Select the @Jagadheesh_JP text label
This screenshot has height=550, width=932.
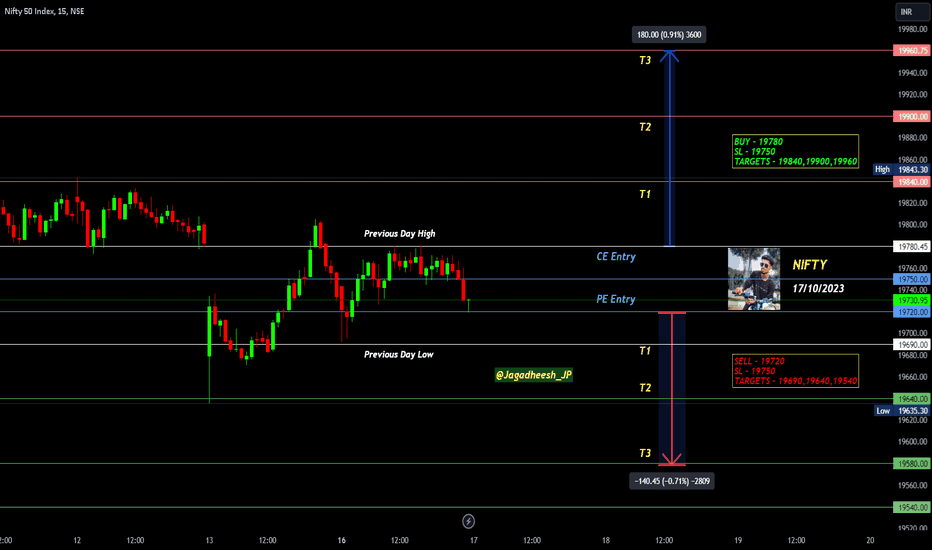pyautogui.click(x=534, y=375)
